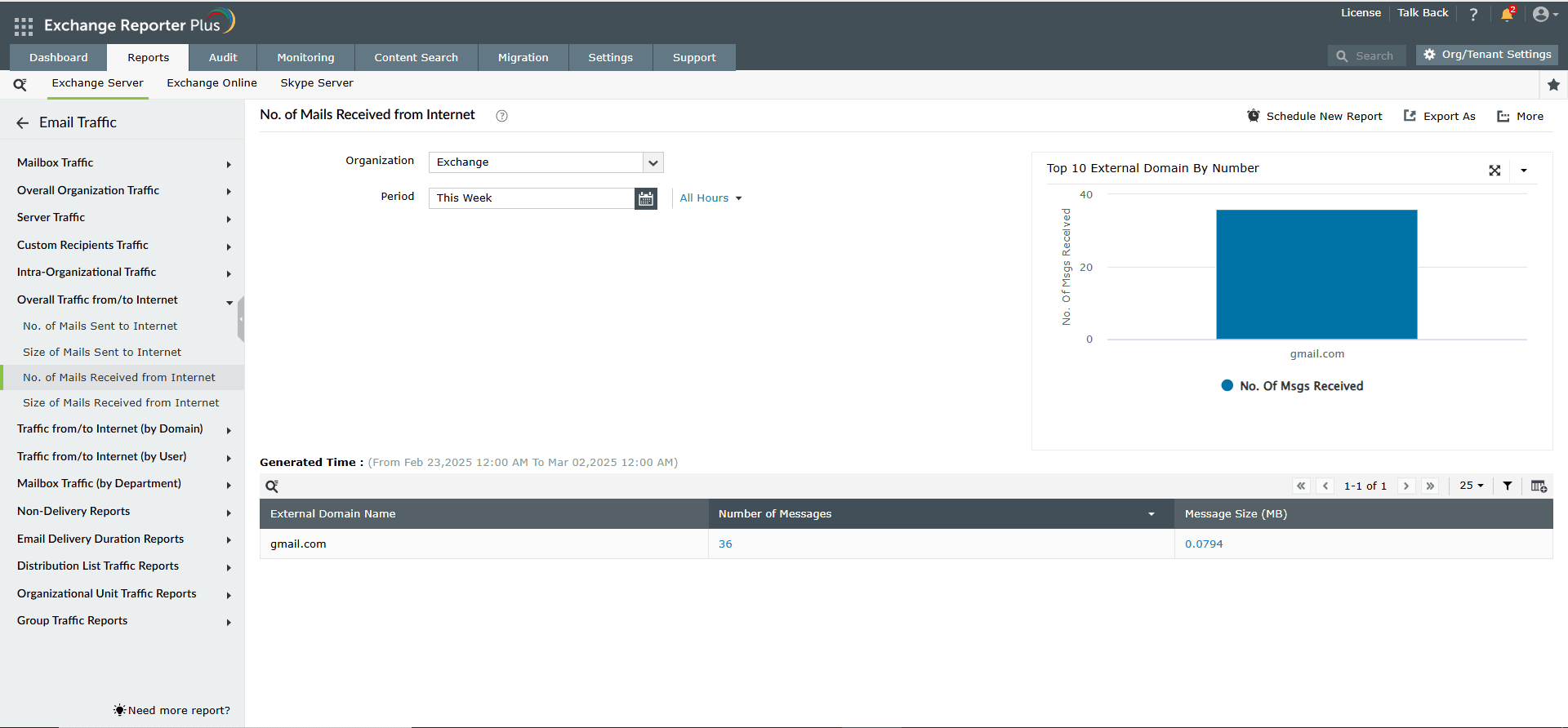Go to previous page of results
The height and width of the screenshot is (728, 1568).
[x=1325, y=486]
